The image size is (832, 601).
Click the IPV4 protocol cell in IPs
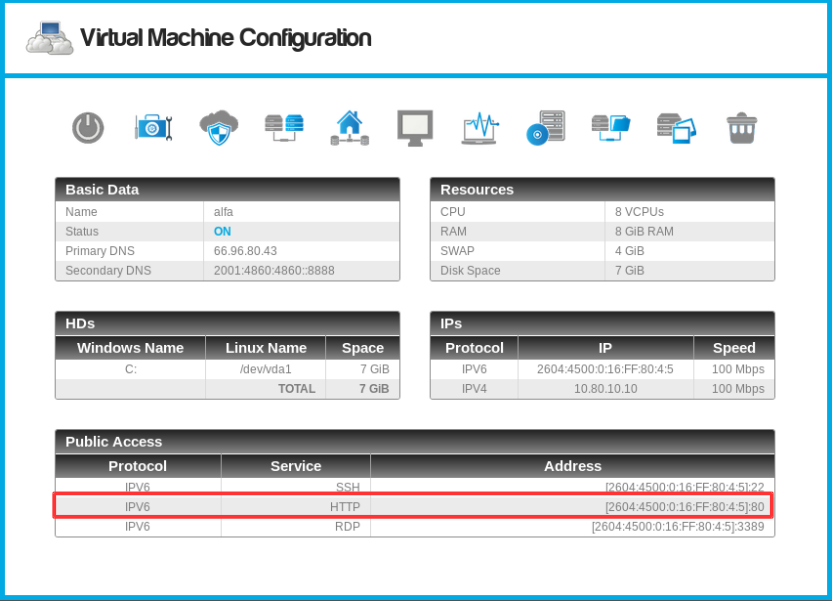474,389
